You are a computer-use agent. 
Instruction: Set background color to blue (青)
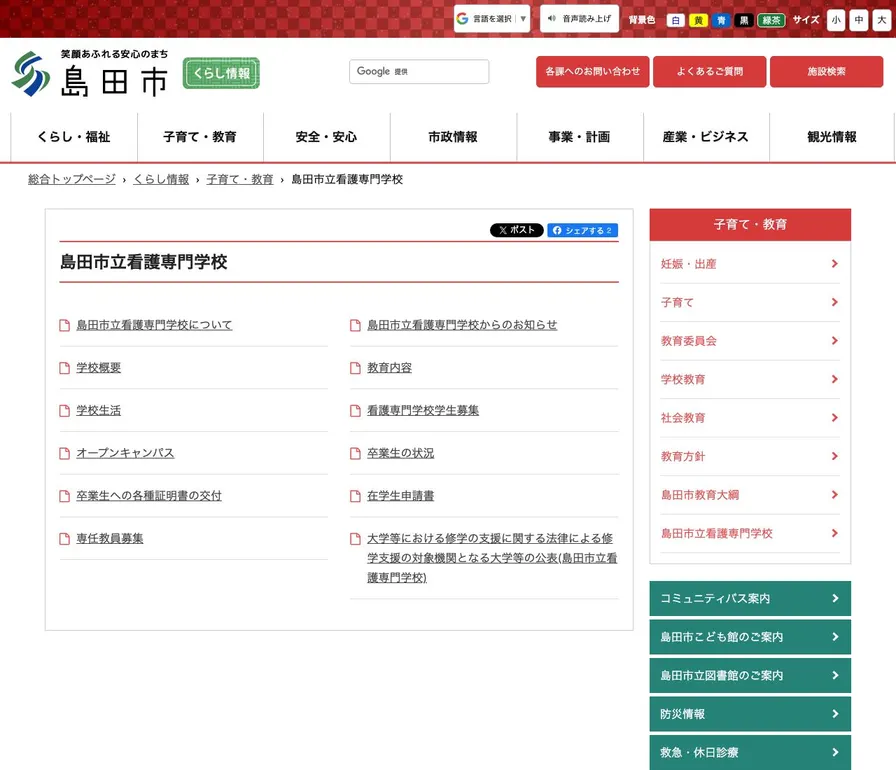(x=721, y=21)
